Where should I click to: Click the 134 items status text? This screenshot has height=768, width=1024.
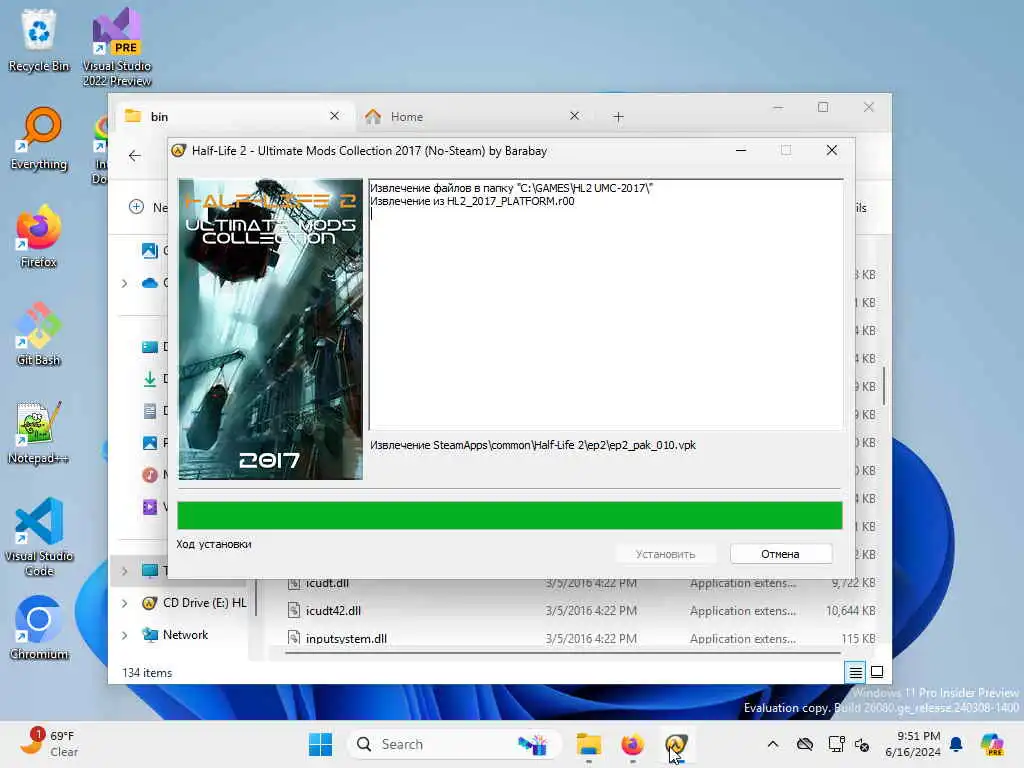[147, 673]
